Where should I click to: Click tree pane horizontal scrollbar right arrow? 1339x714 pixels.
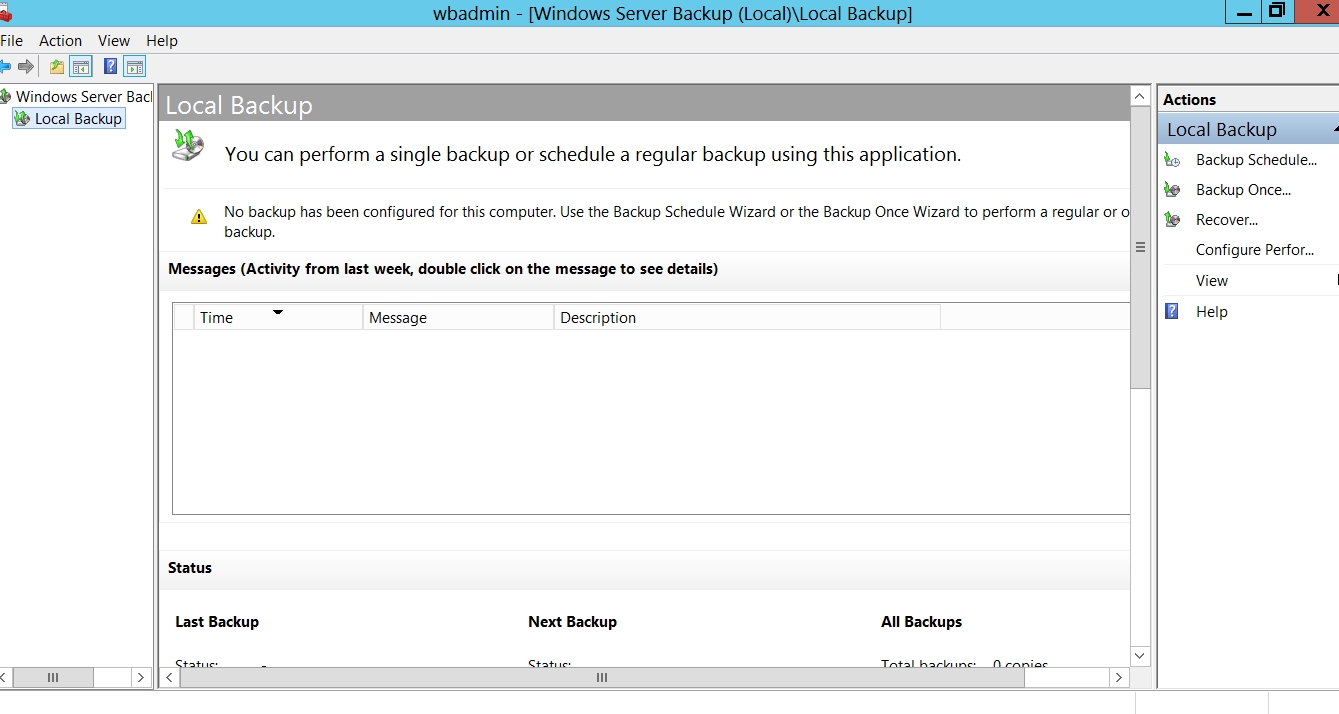141,678
